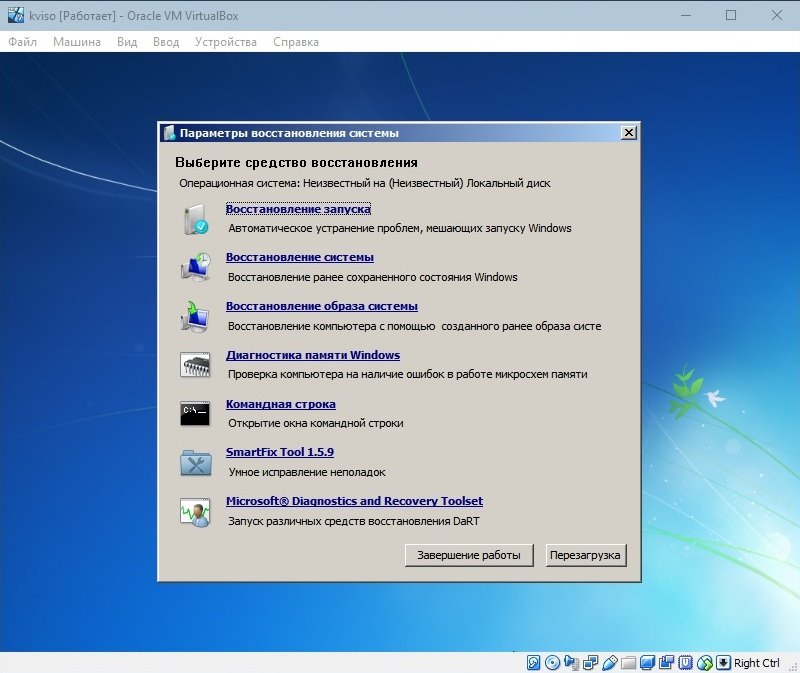Click the Microsoft DaRT toolset icon
Screen dimensions: 800x673
pyautogui.click(x=195, y=511)
